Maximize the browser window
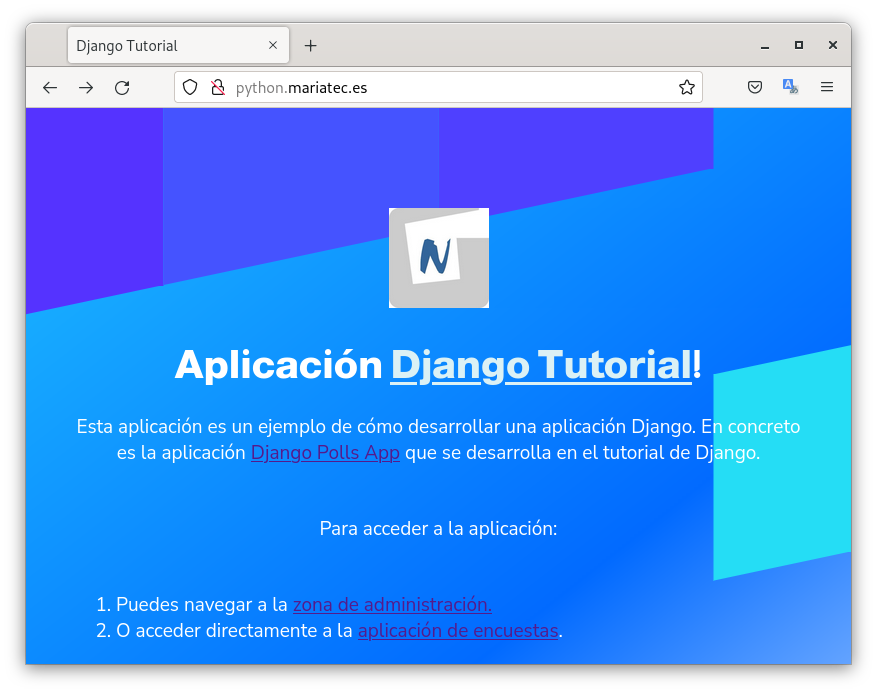The height and width of the screenshot is (693, 877). pos(799,46)
